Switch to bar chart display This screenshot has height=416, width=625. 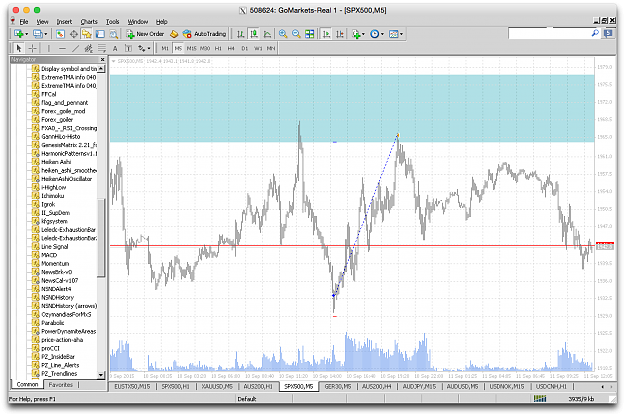click(x=240, y=34)
